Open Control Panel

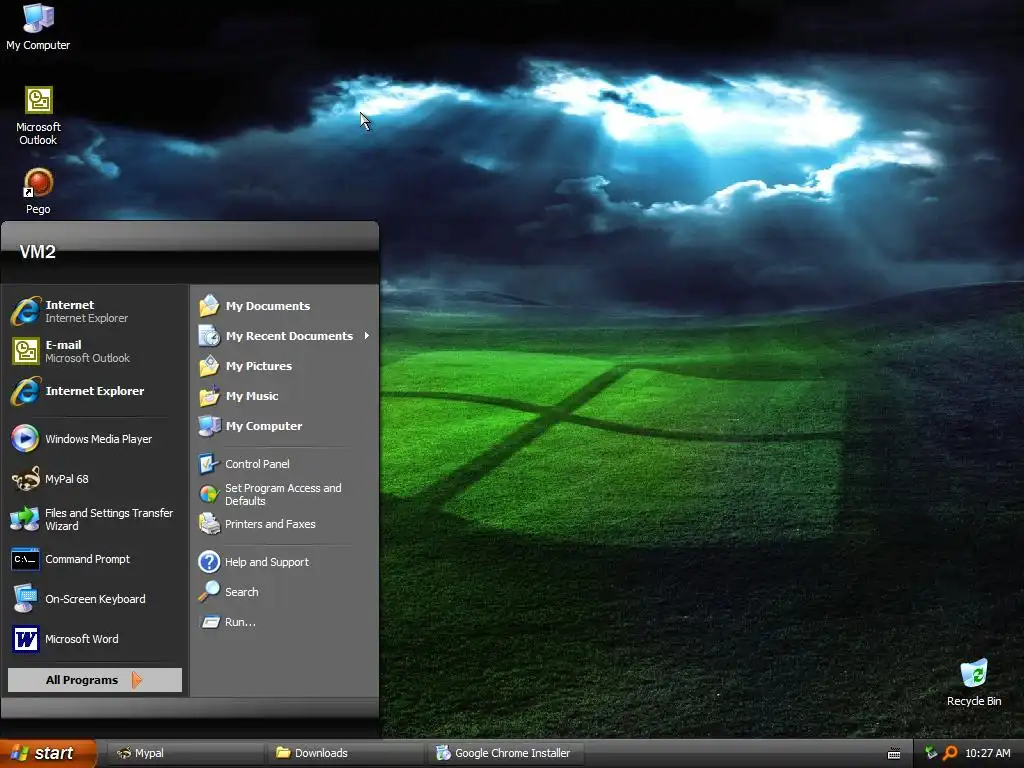pyautogui.click(x=285, y=464)
